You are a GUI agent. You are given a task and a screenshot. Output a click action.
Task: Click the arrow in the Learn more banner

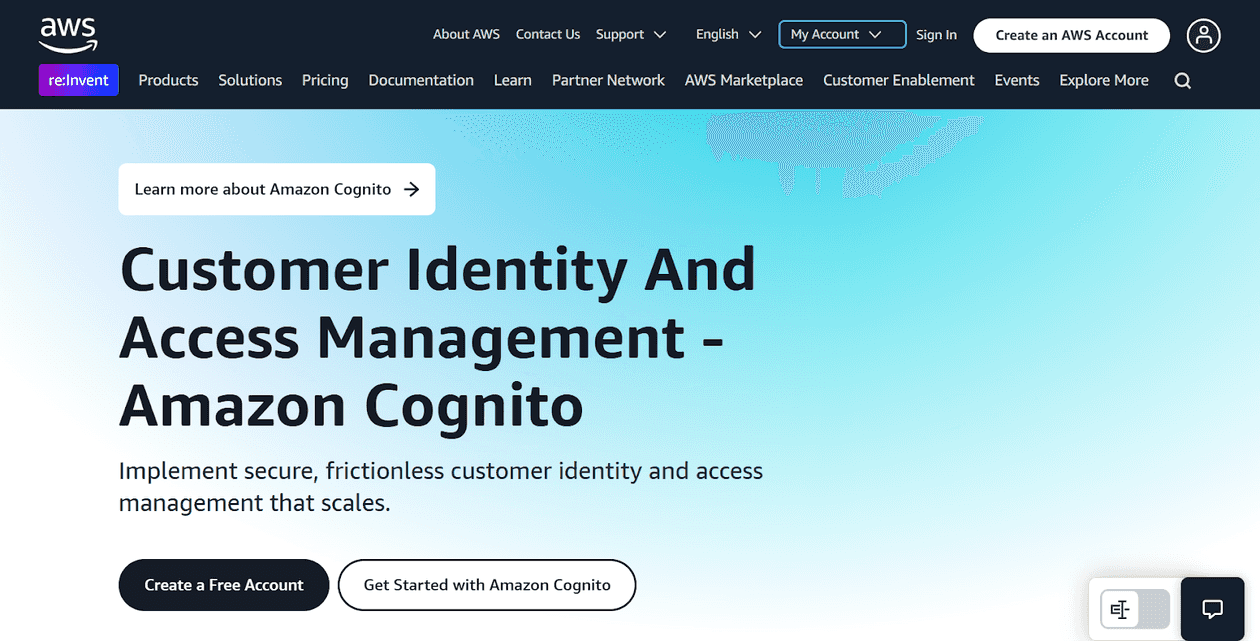(412, 189)
